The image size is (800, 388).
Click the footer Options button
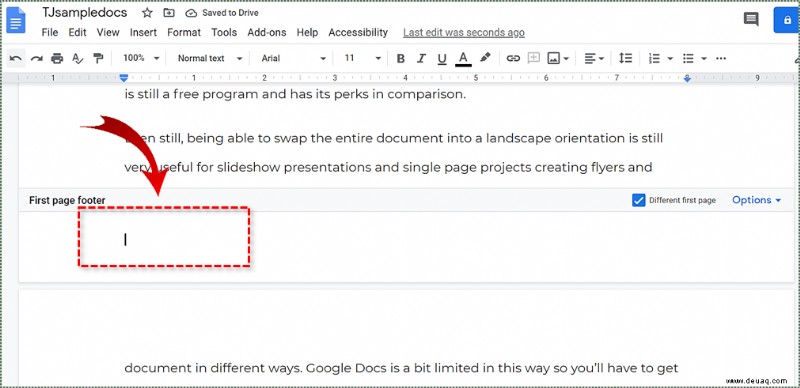pyautogui.click(x=757, y=200)
